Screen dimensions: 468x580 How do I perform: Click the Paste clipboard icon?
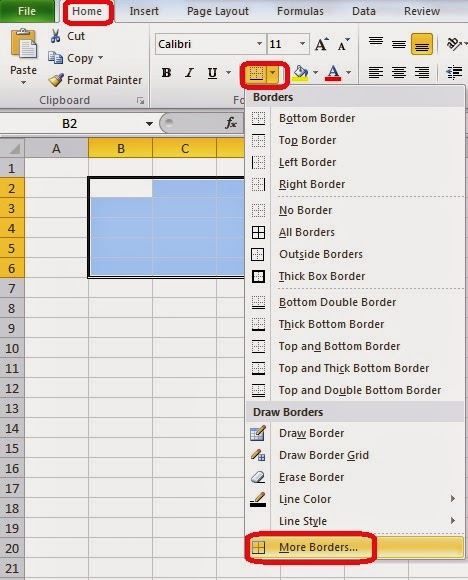click(23, 44)
